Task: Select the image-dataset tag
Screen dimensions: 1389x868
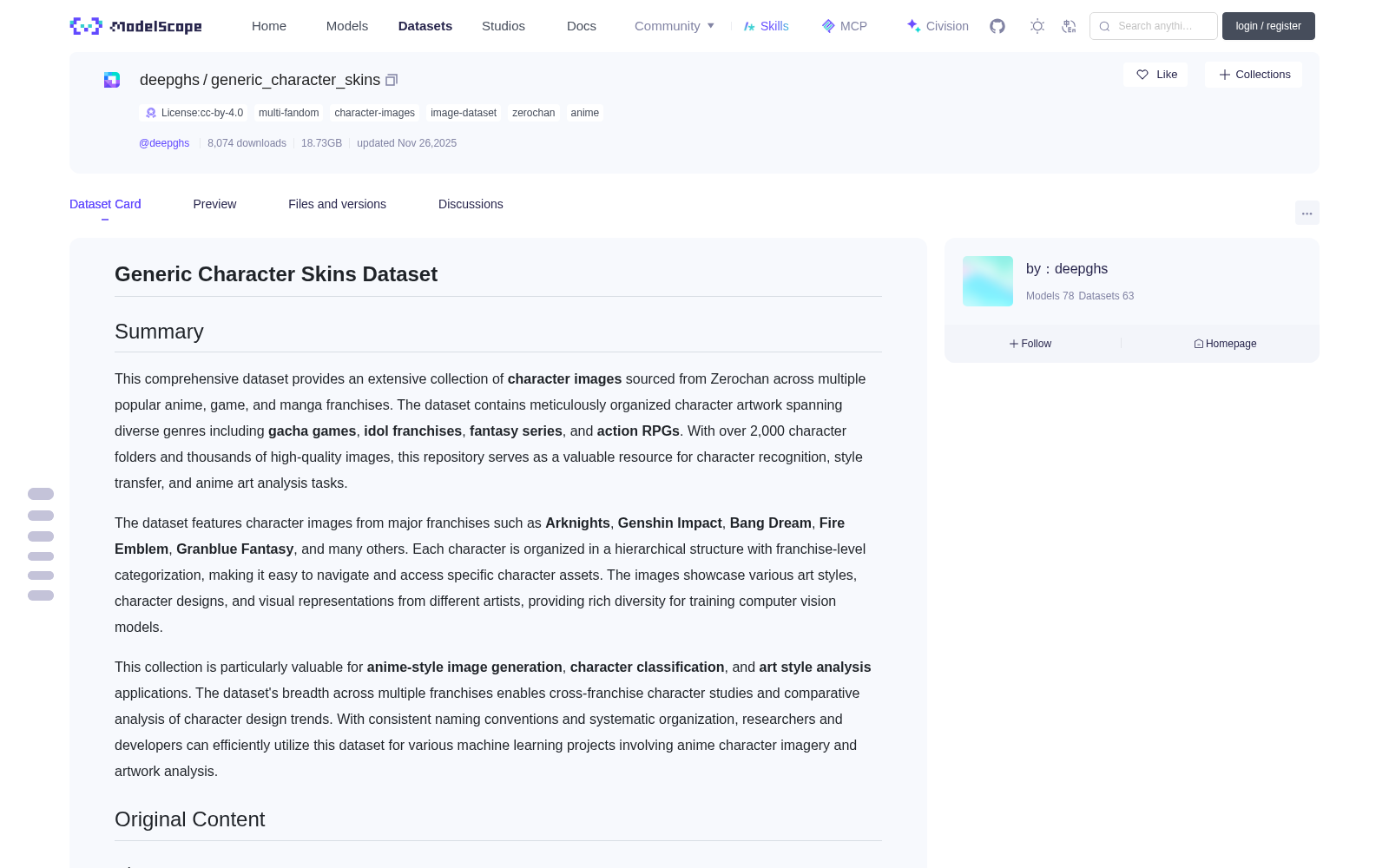Action: click(464, 113)
